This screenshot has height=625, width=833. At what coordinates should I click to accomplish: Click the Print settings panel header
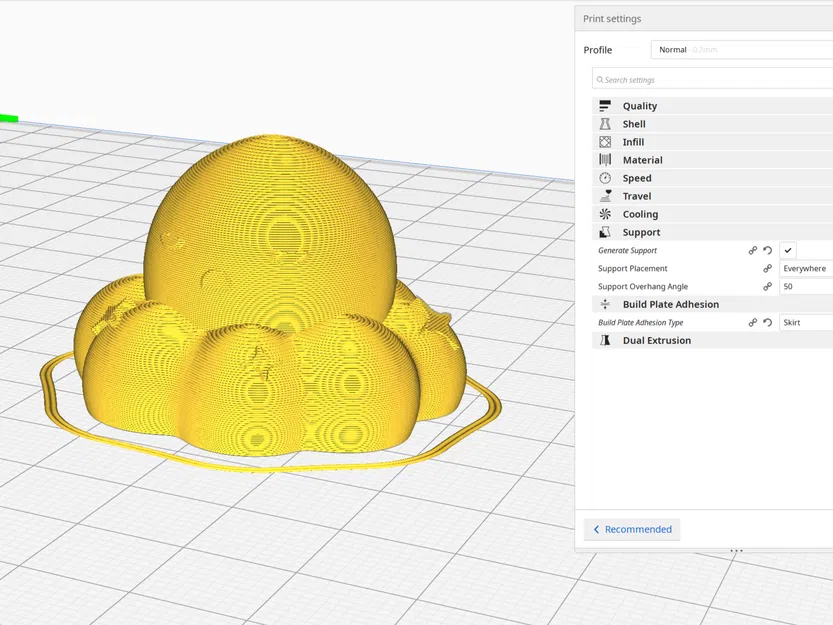tap(704, 19)
